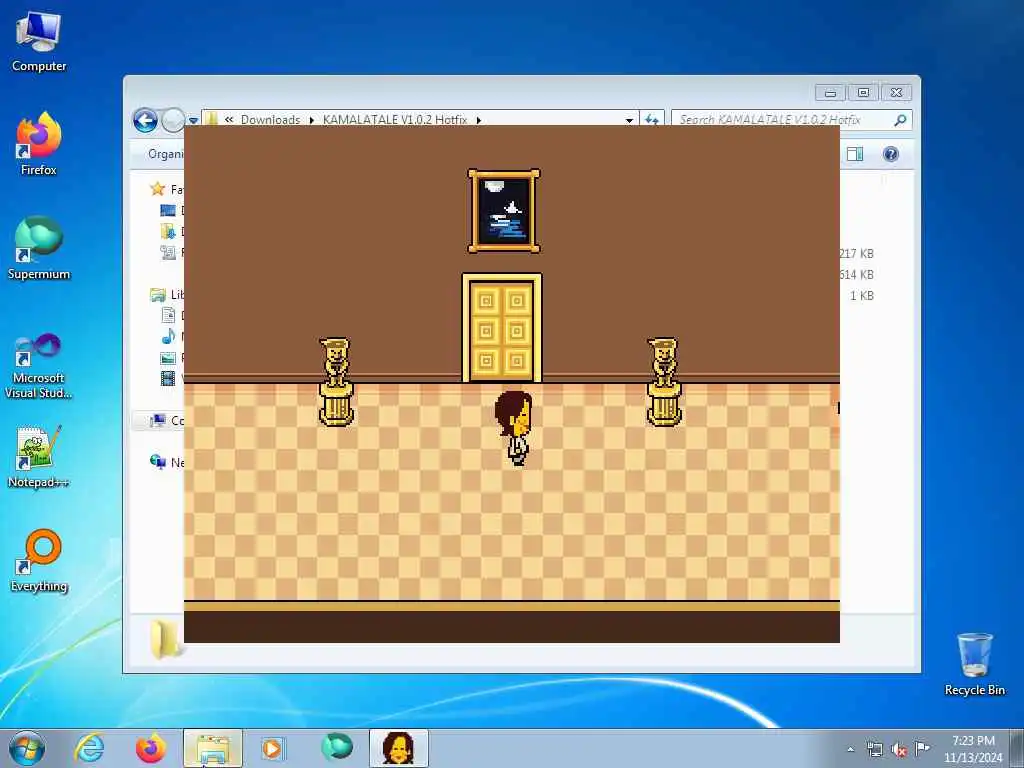Launch Internet Explorer from the taskbar
This screenshot has width=1024, height=768.
89,748
